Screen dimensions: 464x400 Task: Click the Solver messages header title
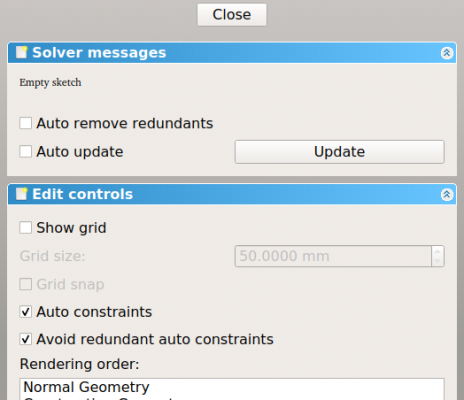click(99, 53)
